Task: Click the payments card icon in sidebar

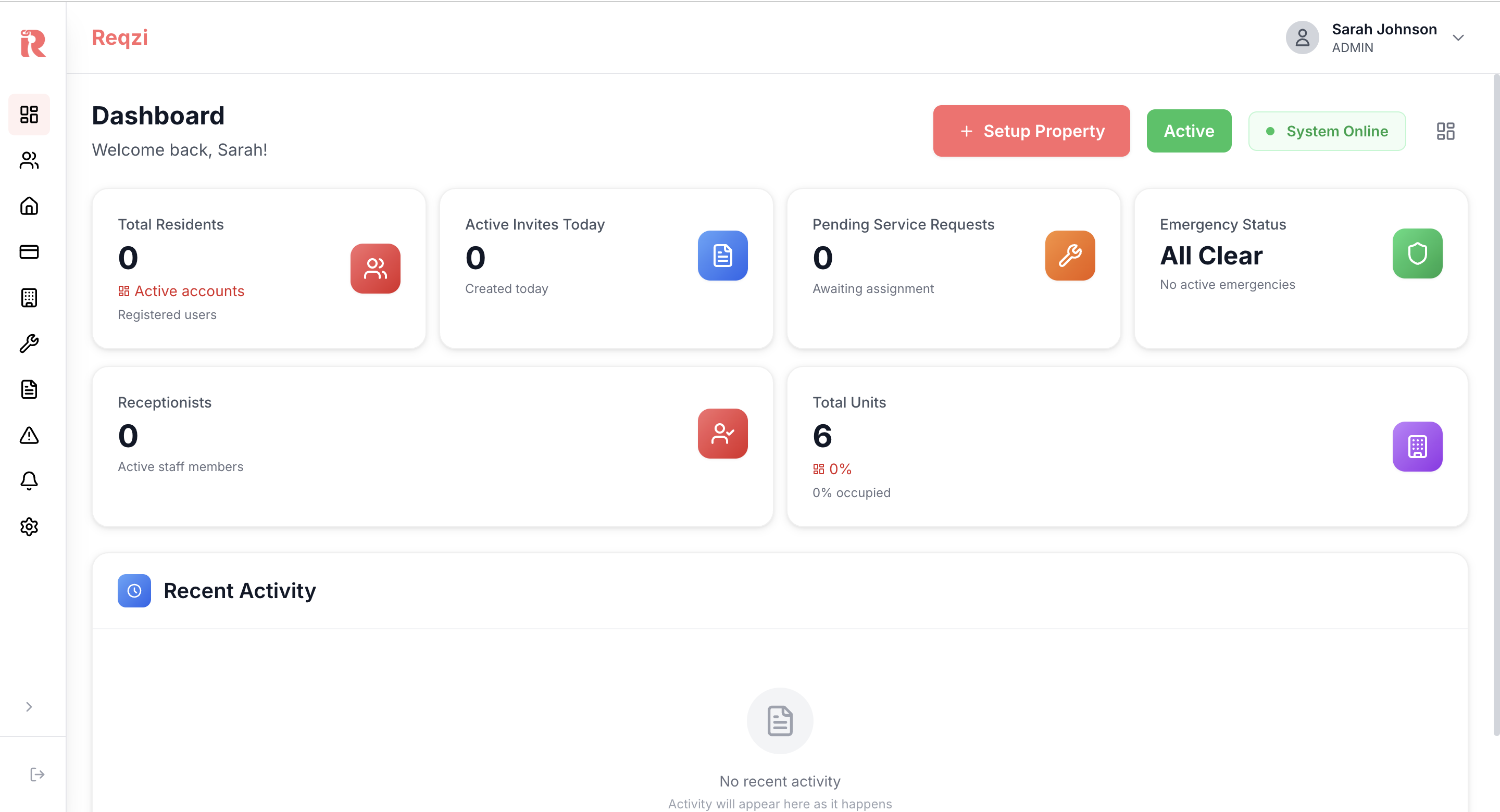Action: coord(29,251)
